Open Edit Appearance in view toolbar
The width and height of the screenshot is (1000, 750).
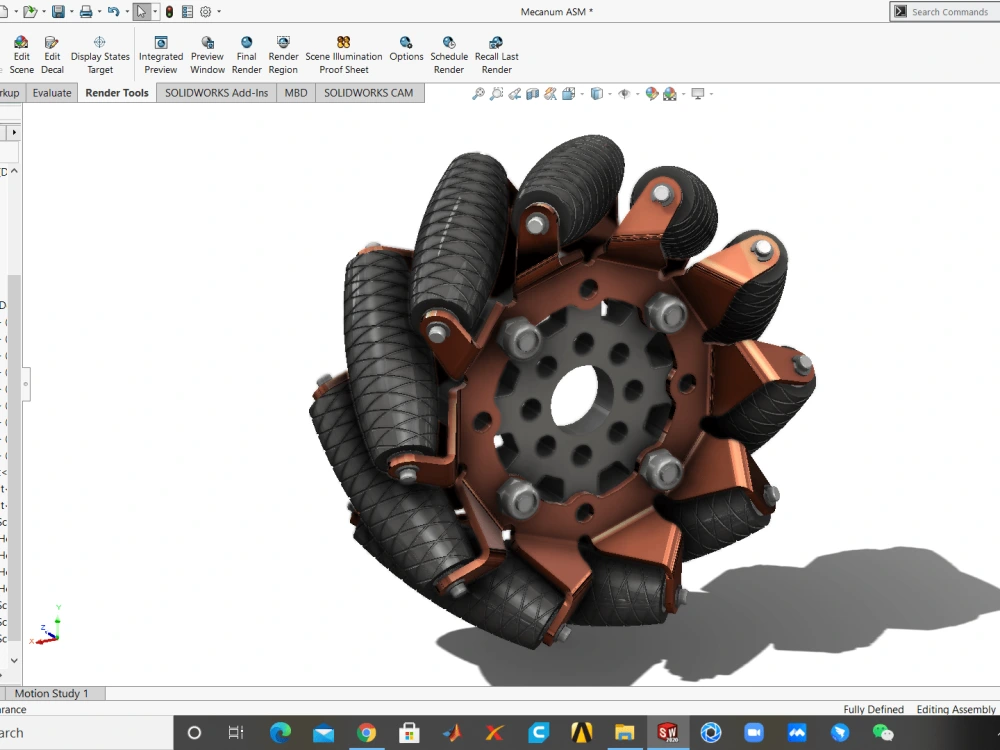click(x=652, y=94)
